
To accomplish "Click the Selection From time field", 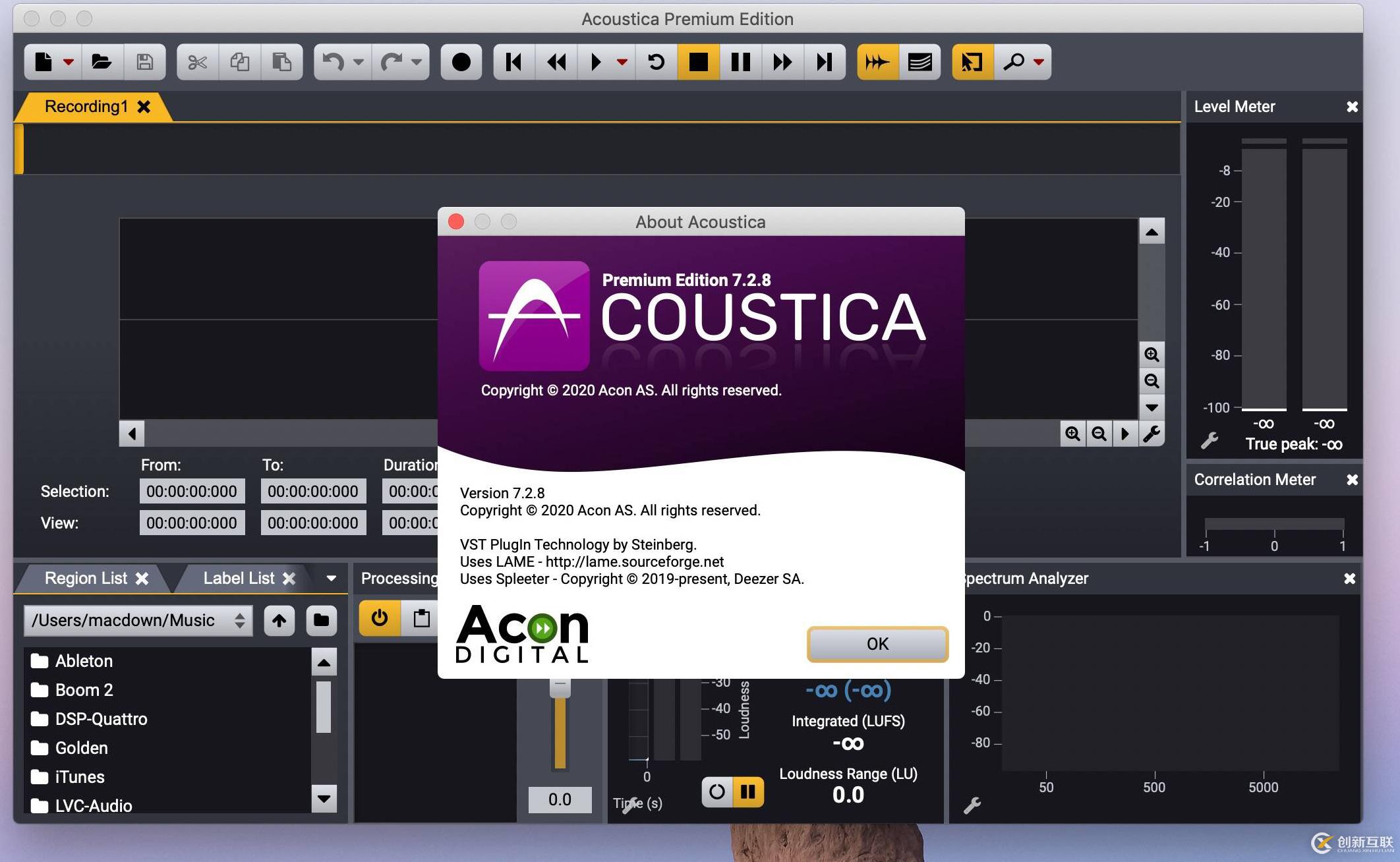I will [192, 492].
